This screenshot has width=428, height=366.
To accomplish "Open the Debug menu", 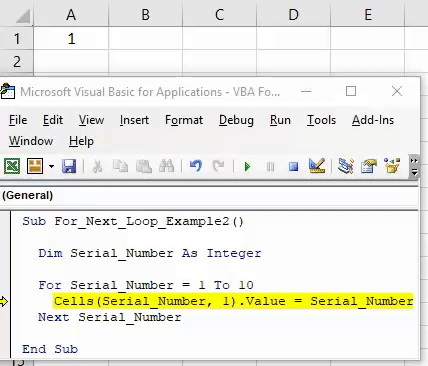I will coord(236,121).
